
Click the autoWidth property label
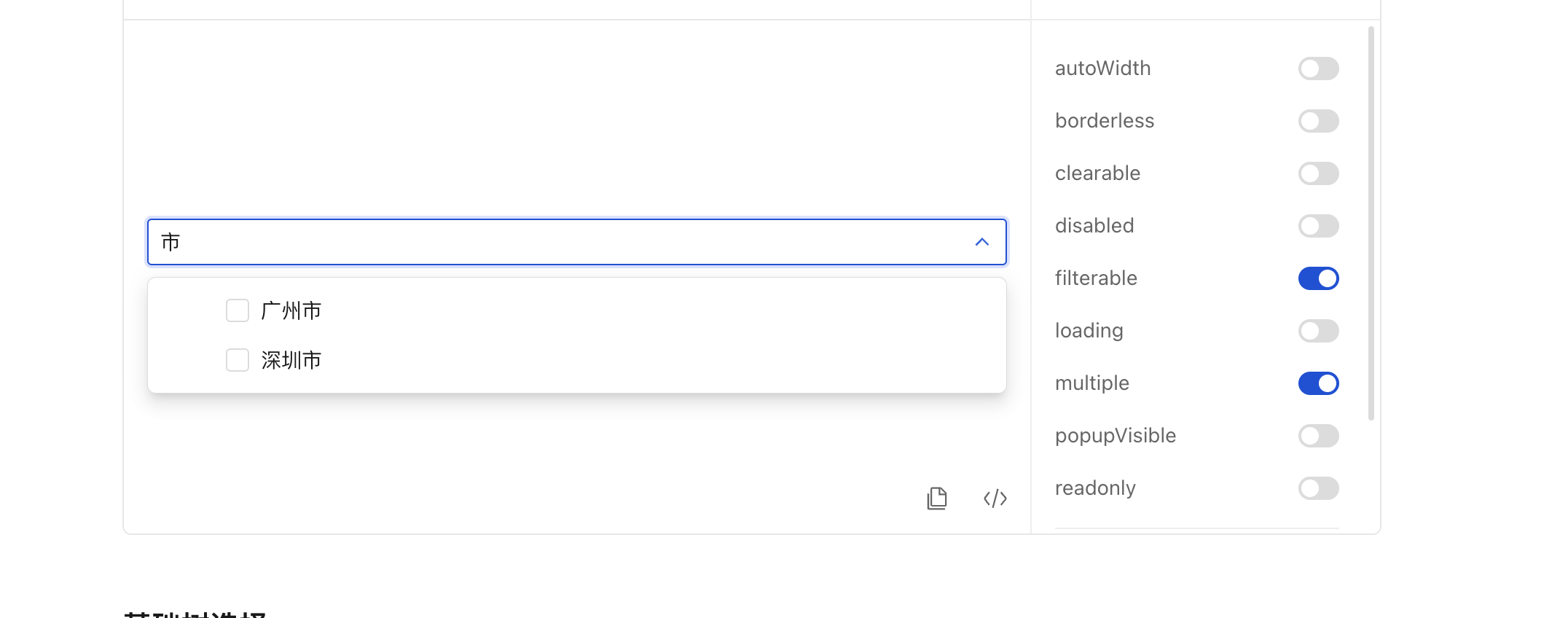click(x=1103, y=69)
